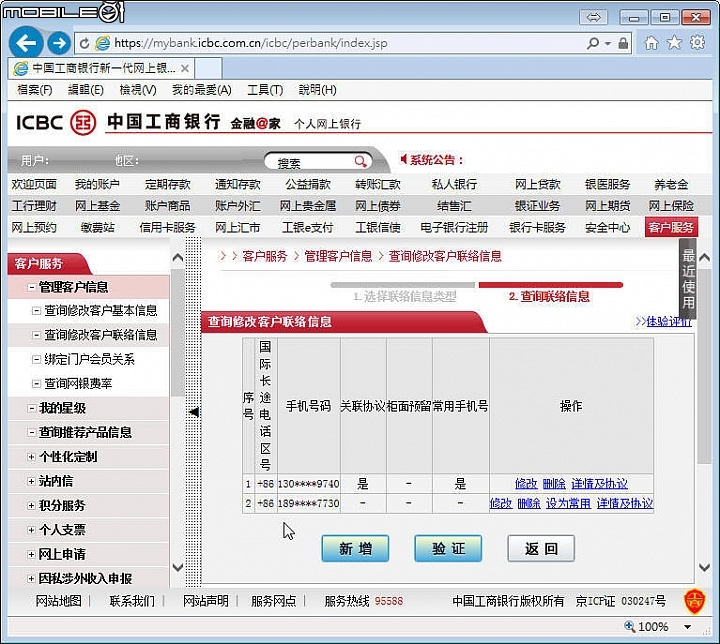Open the 工具(T) menu
The image size is (720, 644).
click(265, 90)
